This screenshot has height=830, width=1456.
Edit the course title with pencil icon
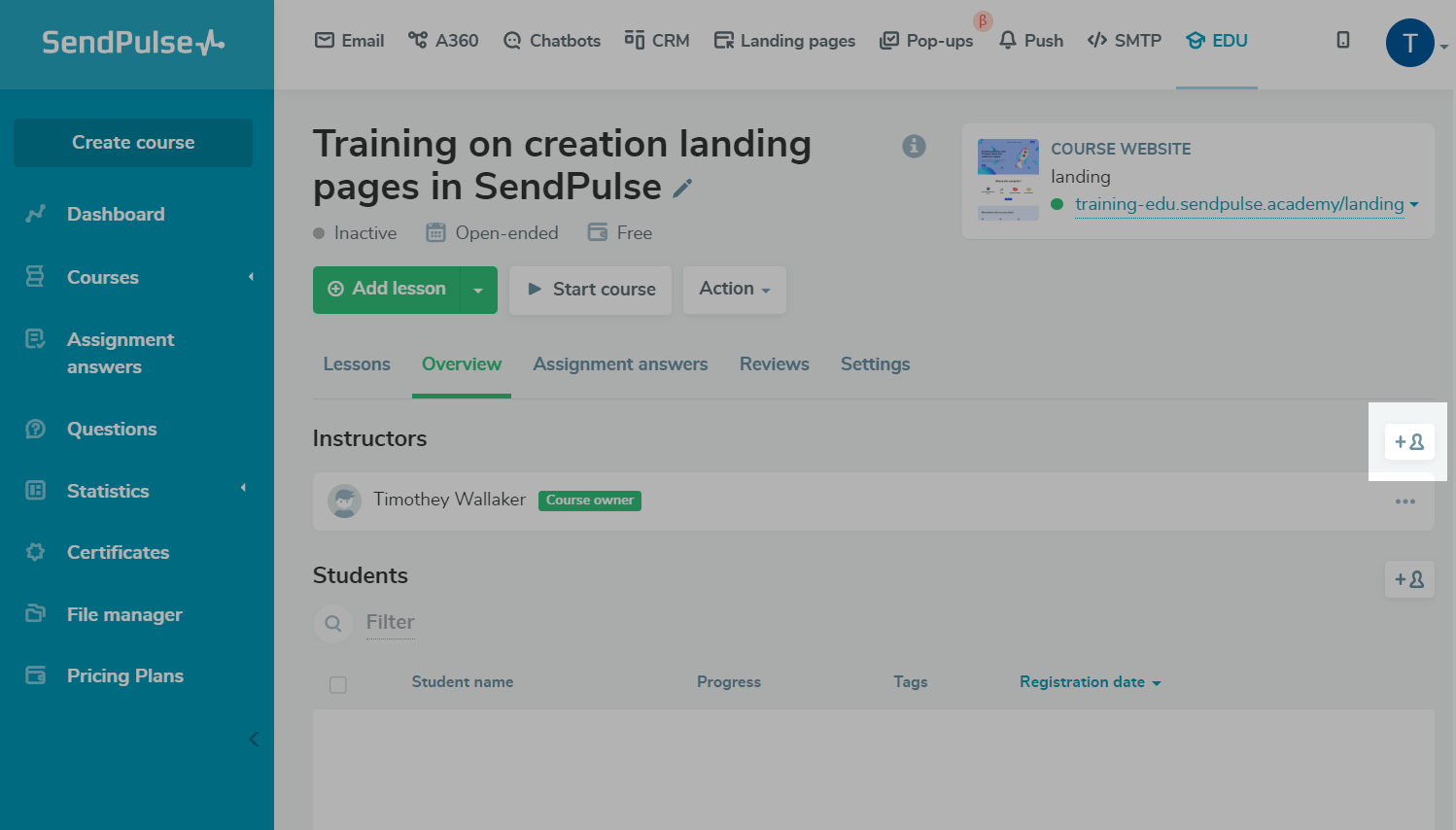click(x=682, y=188)
